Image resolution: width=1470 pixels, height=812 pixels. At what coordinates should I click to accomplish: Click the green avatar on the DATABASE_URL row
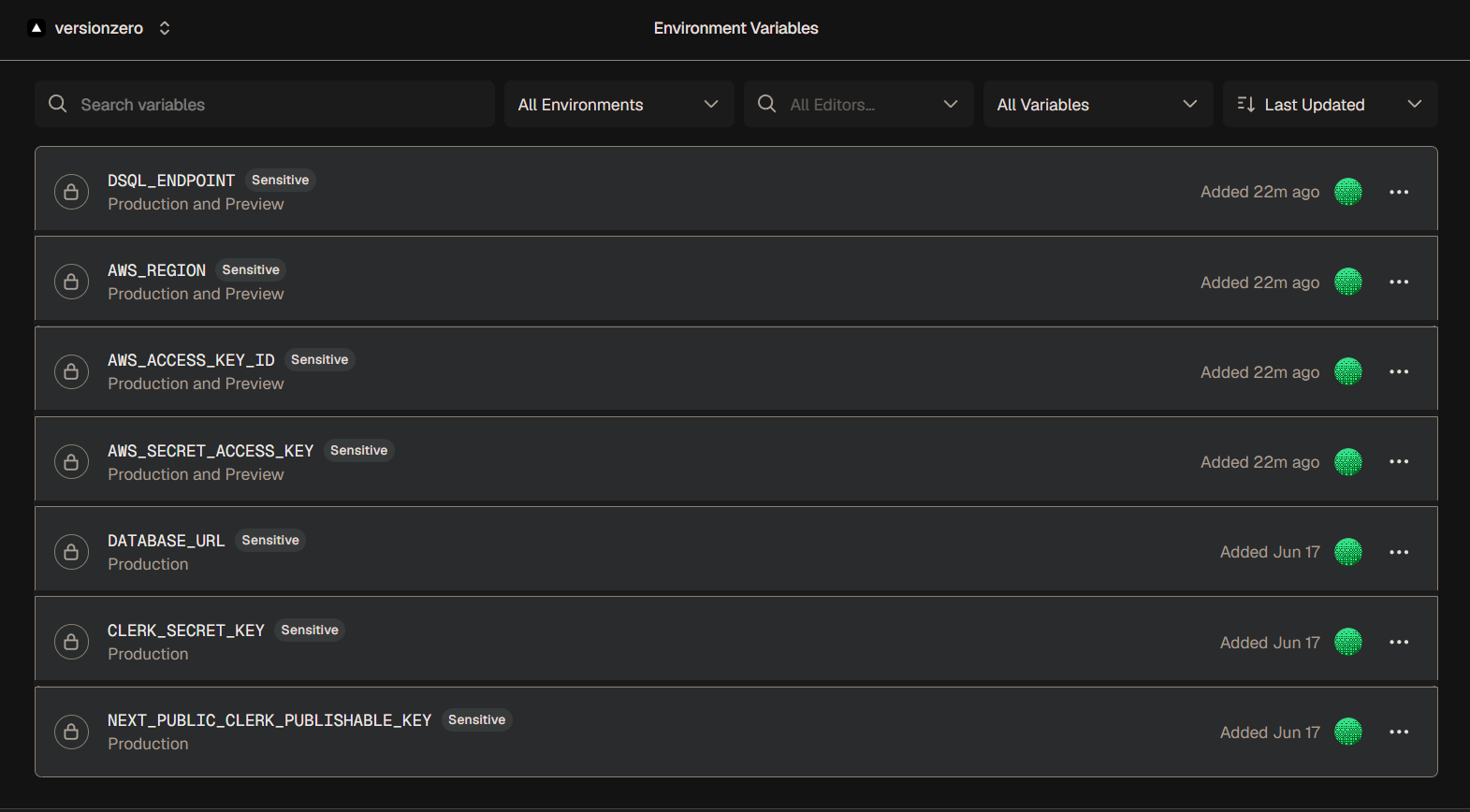(1348, 552)
